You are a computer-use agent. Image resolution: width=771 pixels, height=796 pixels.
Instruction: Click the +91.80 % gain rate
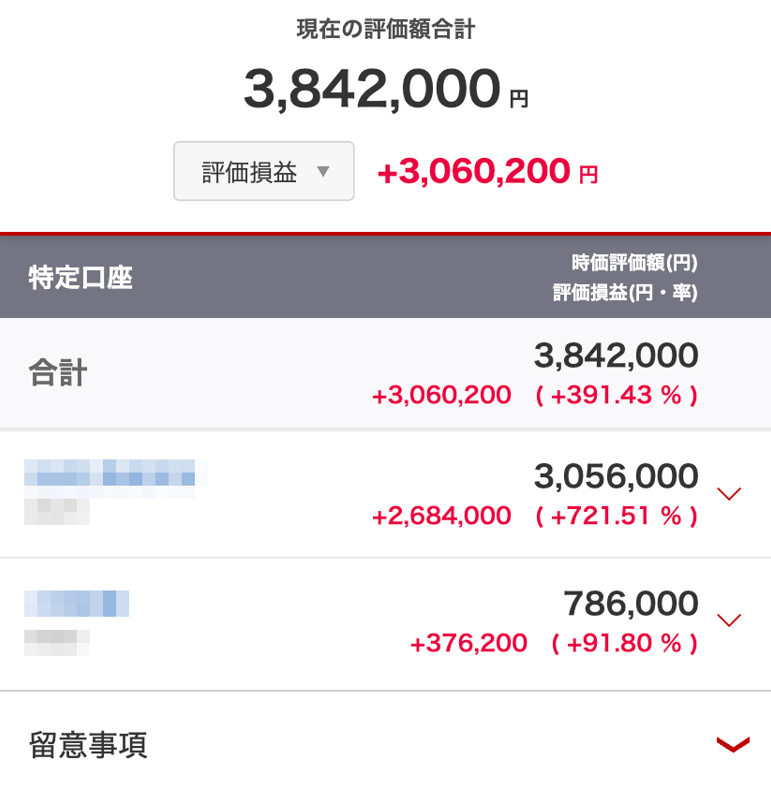pyautogui.click(x=624, y=643)
